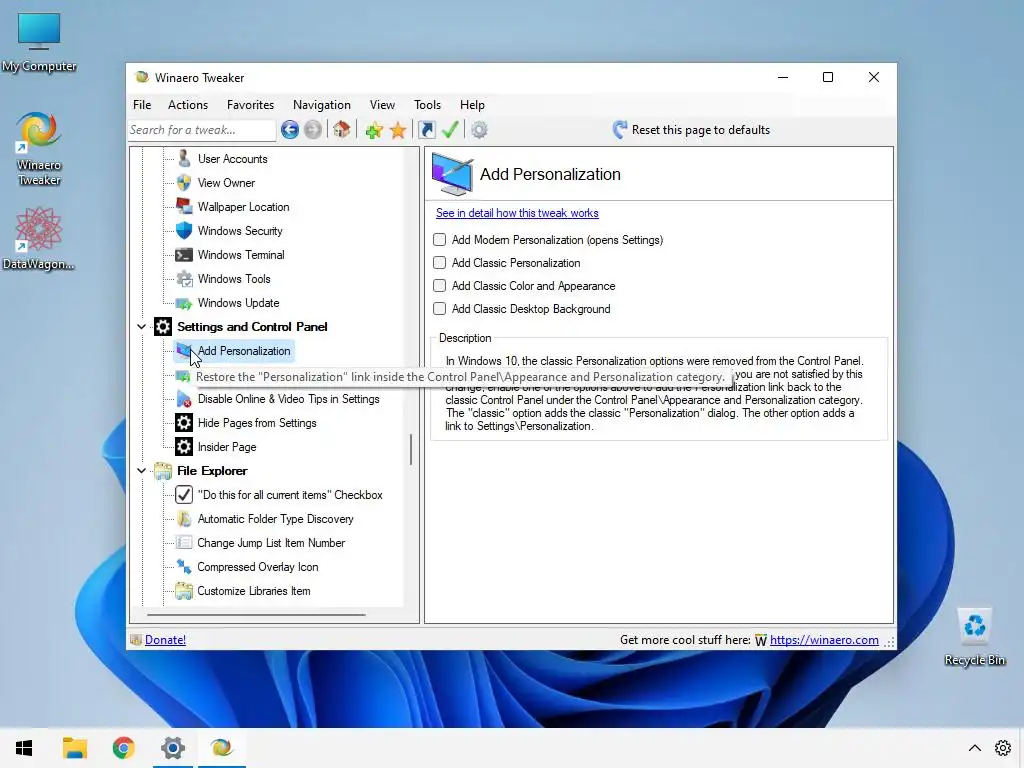Select the Windows Security shield icon

point(184,231)
